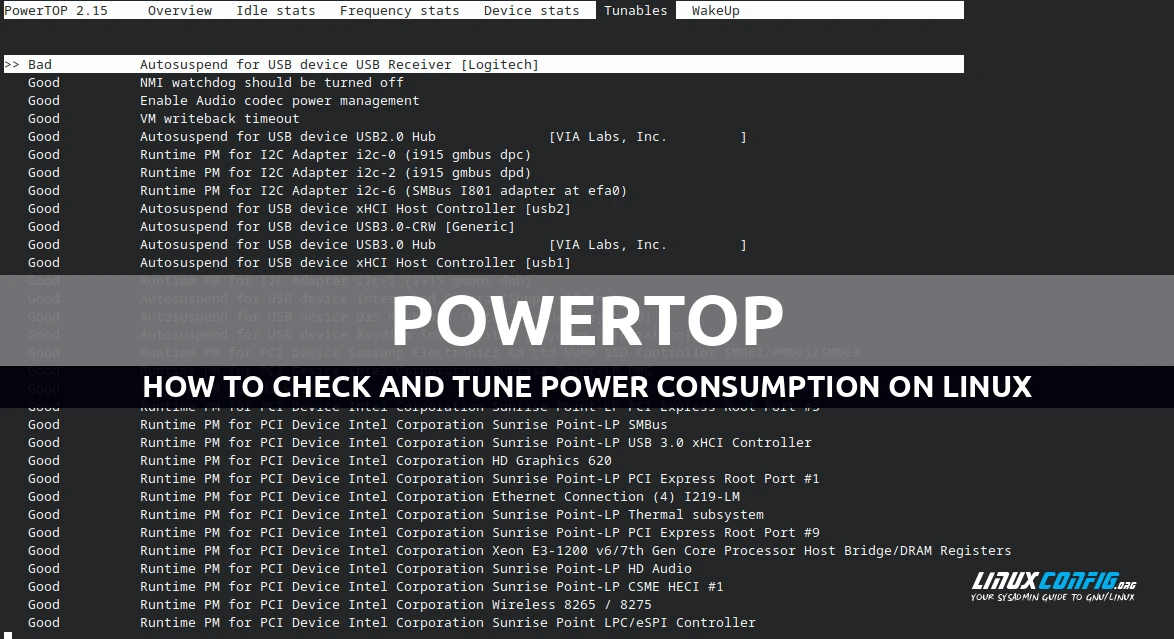The height and width of the screenshot is (639, 1174).
Task: Select Autosuspend xHCI Host Controller usb2 row
Action: click(299, 208)
